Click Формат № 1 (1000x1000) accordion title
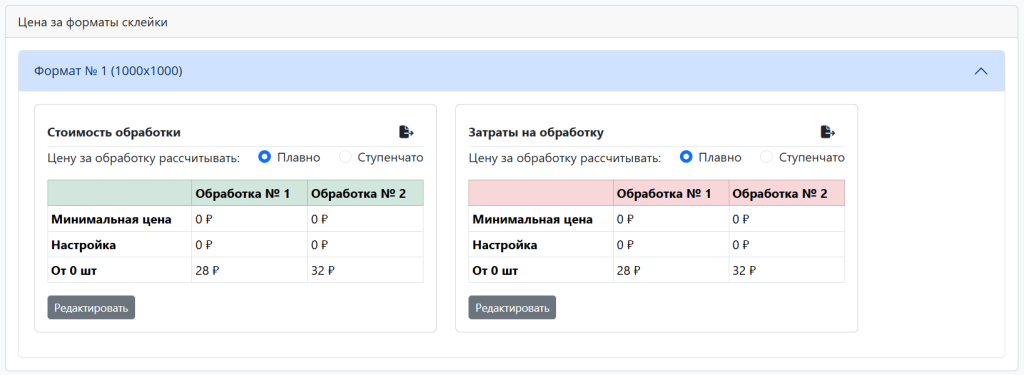Screen dimensions: 1024x375 click(x=108, y=71)
